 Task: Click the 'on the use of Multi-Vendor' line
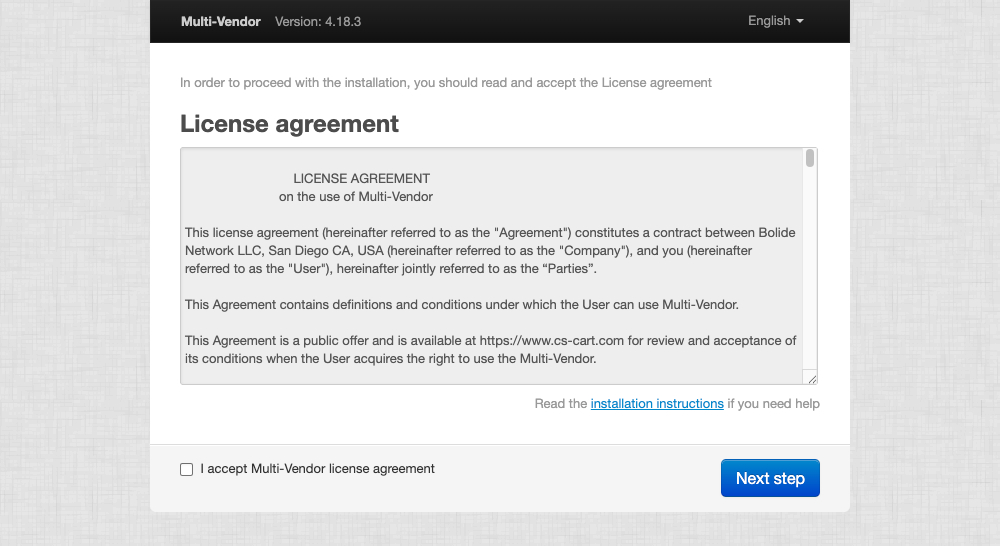click(355, 196)
